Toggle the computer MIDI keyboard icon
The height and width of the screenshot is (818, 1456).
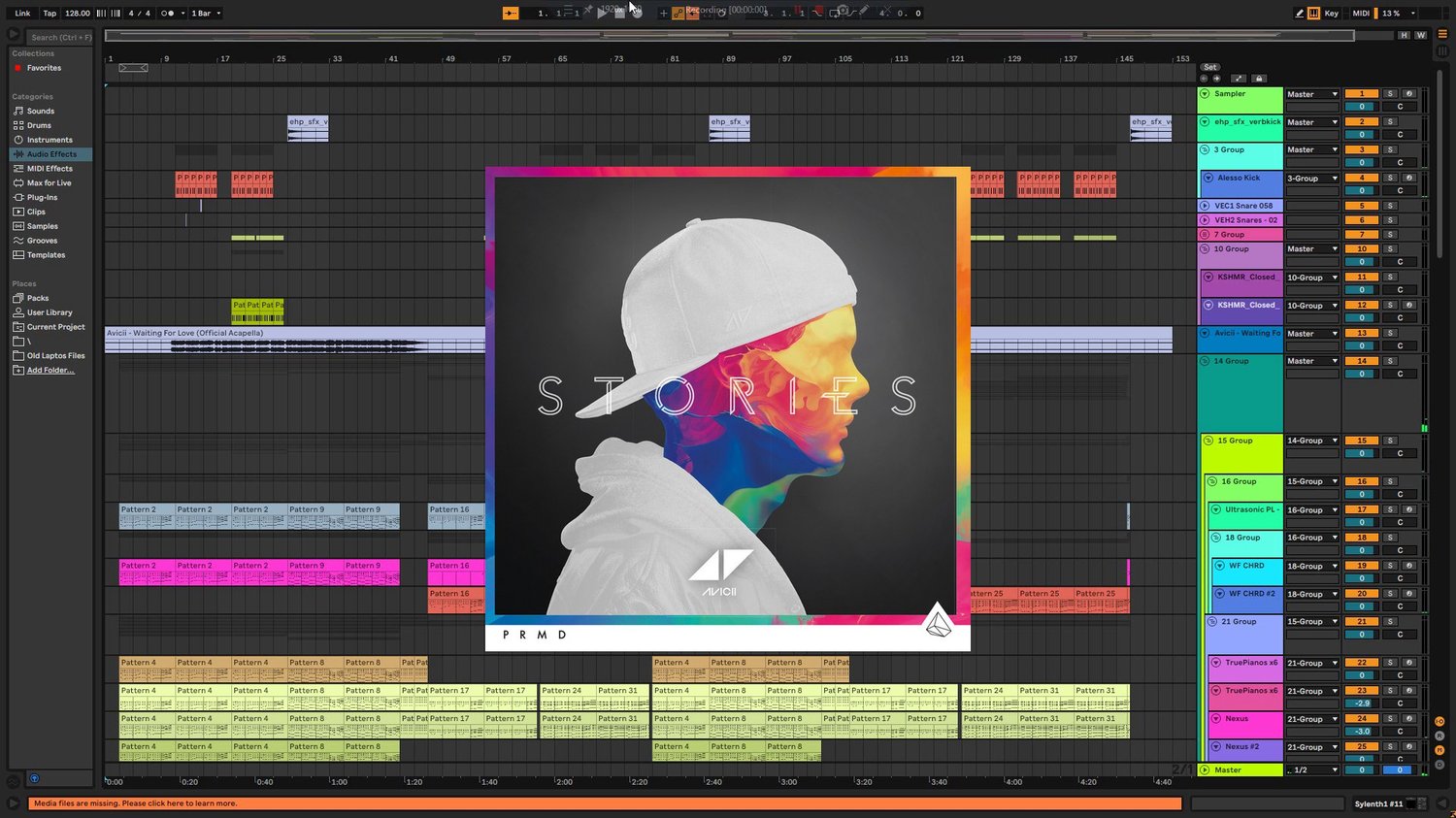[x=1313, y=14]
